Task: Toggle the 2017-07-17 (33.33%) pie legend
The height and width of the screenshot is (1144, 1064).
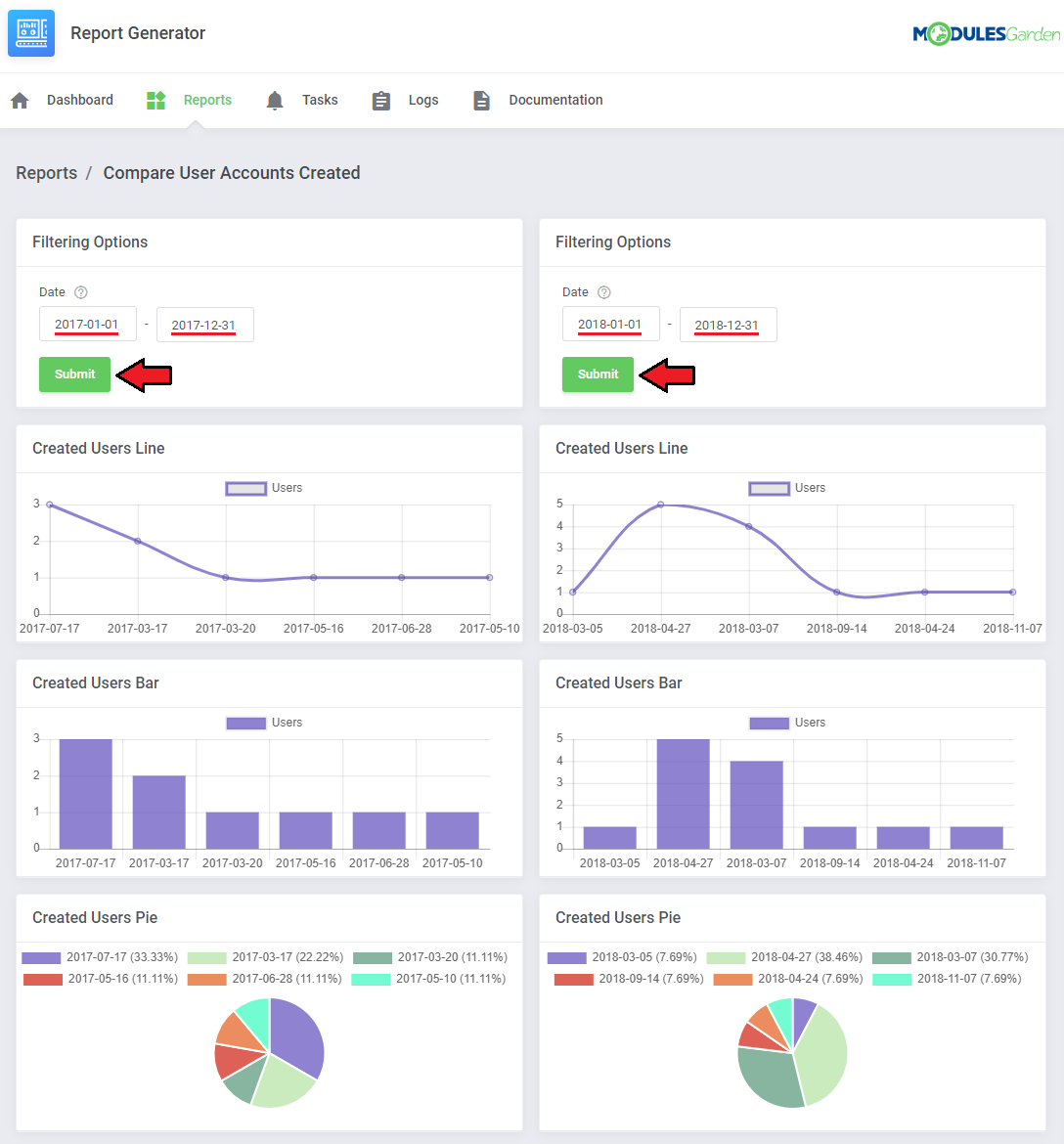Action: click(100, 957)
